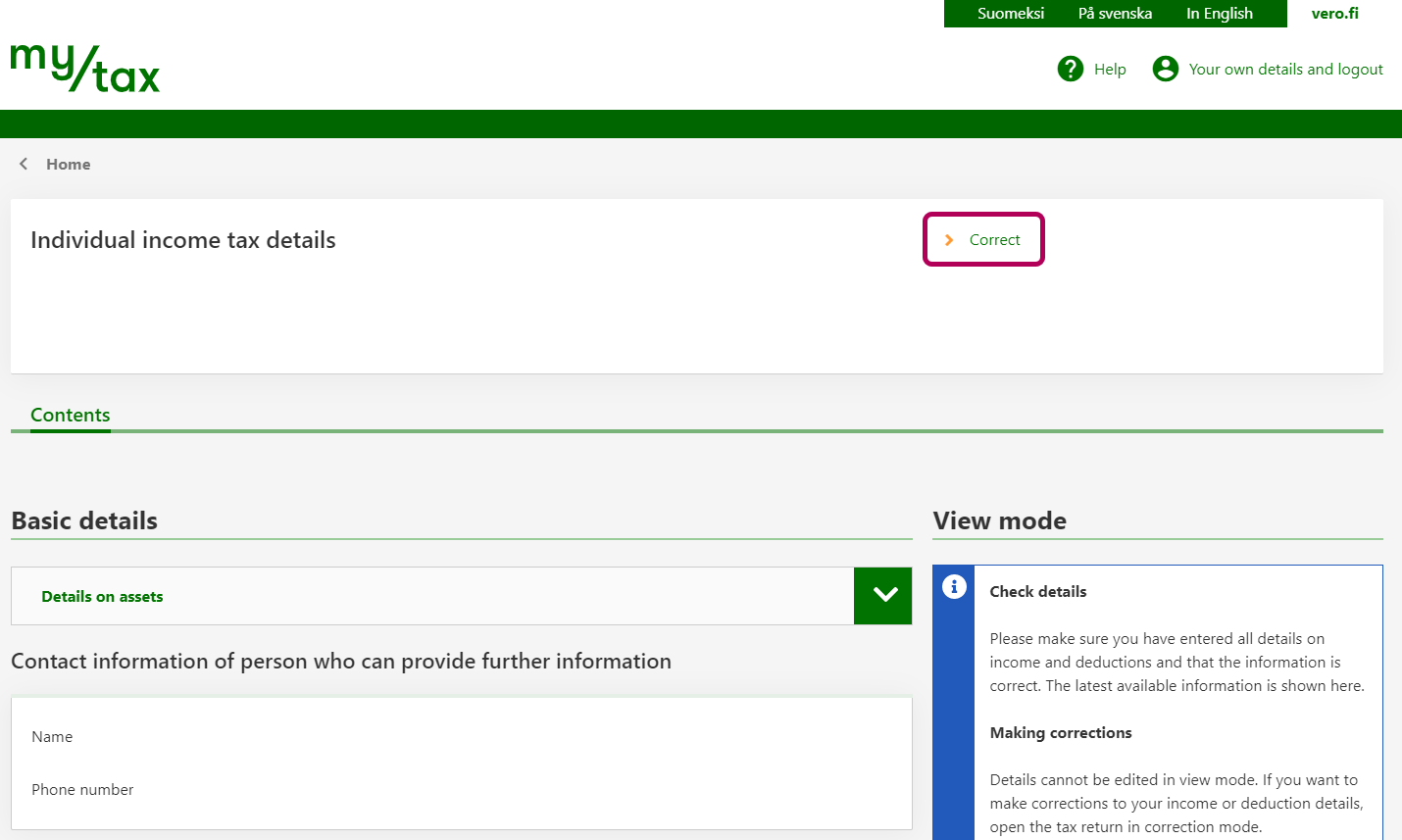Viewport: 1402px width, 840px height.
Task: Expand section with green down-chevron button
Action: (x=883, y=596)
